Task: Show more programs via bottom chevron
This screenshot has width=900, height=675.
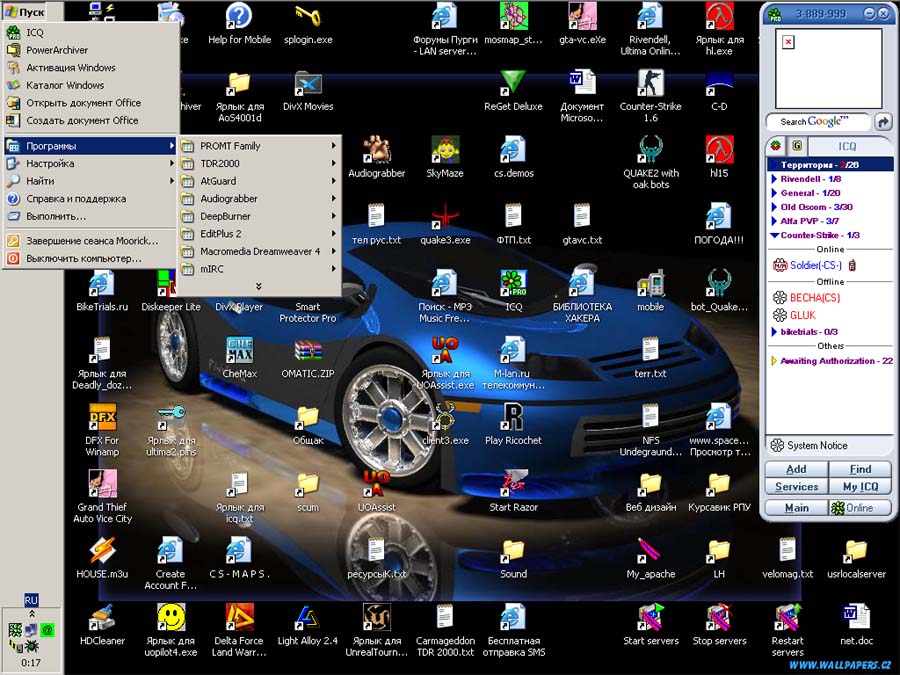Action: [259, 286]
